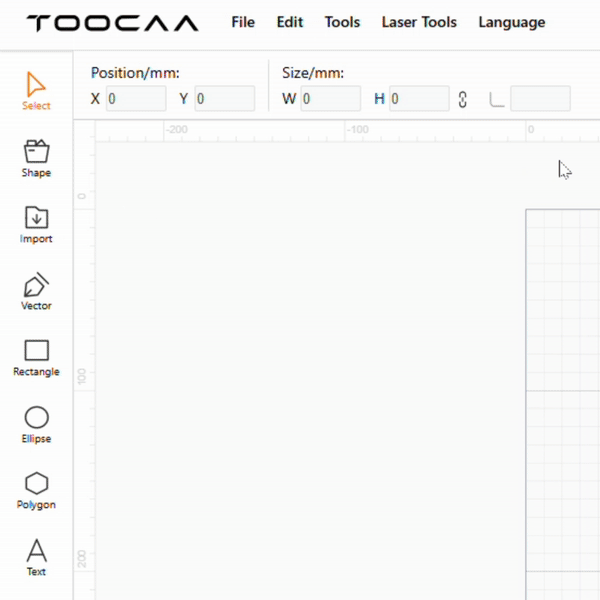The height and width of the screenshot is (600, 600).
Task: Activate the Text tool
Action: pos(36,556)
